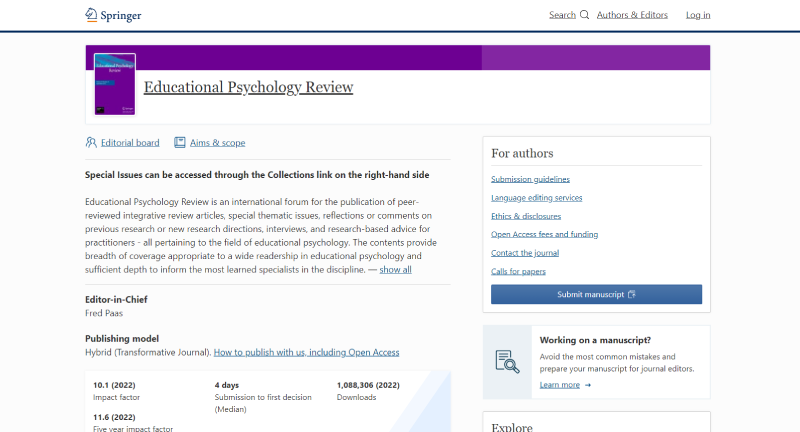
Task: Click the Submit manuscript button
Action: pos(596,294)
